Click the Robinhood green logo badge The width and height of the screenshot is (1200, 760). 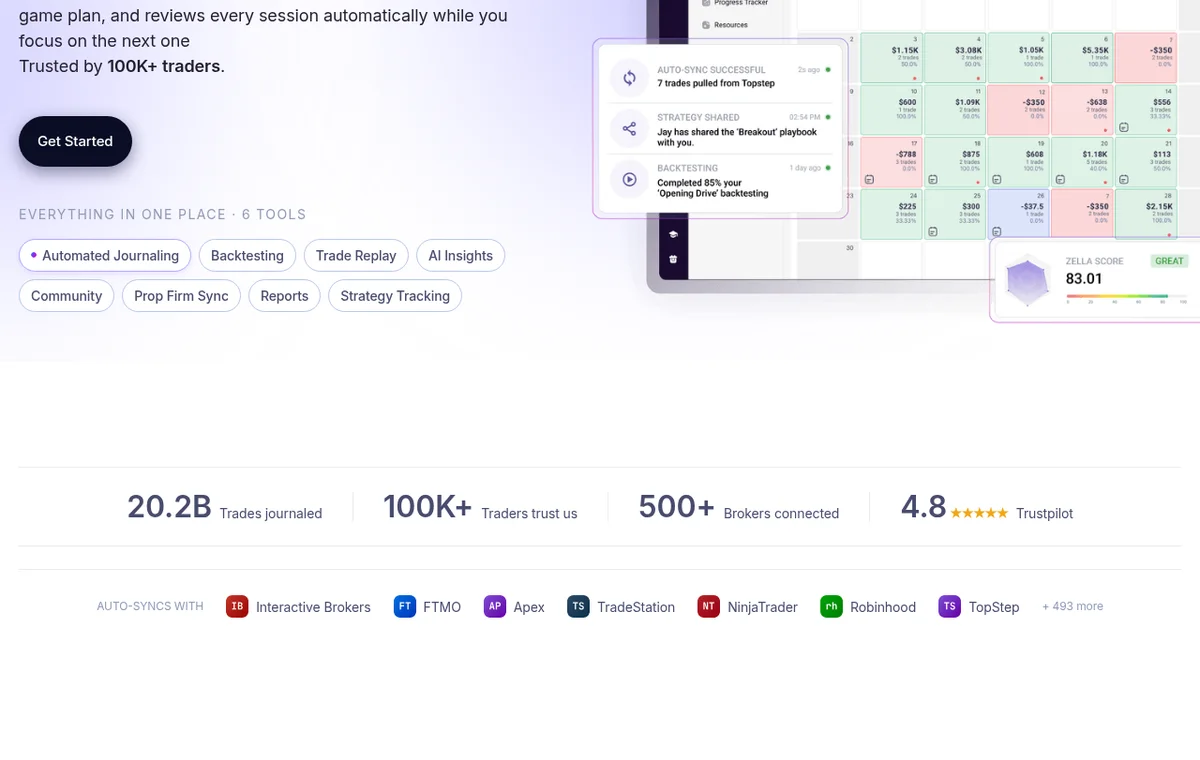pos(831,606)
